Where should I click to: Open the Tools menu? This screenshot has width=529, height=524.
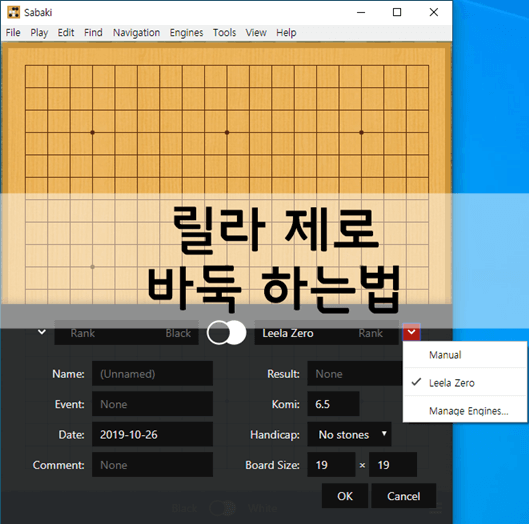224,33
